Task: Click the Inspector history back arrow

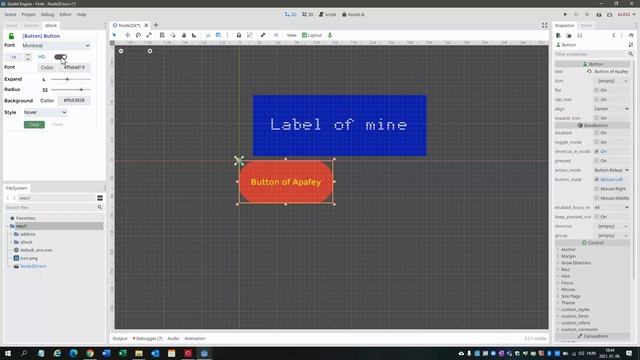Action: (613, 36)
